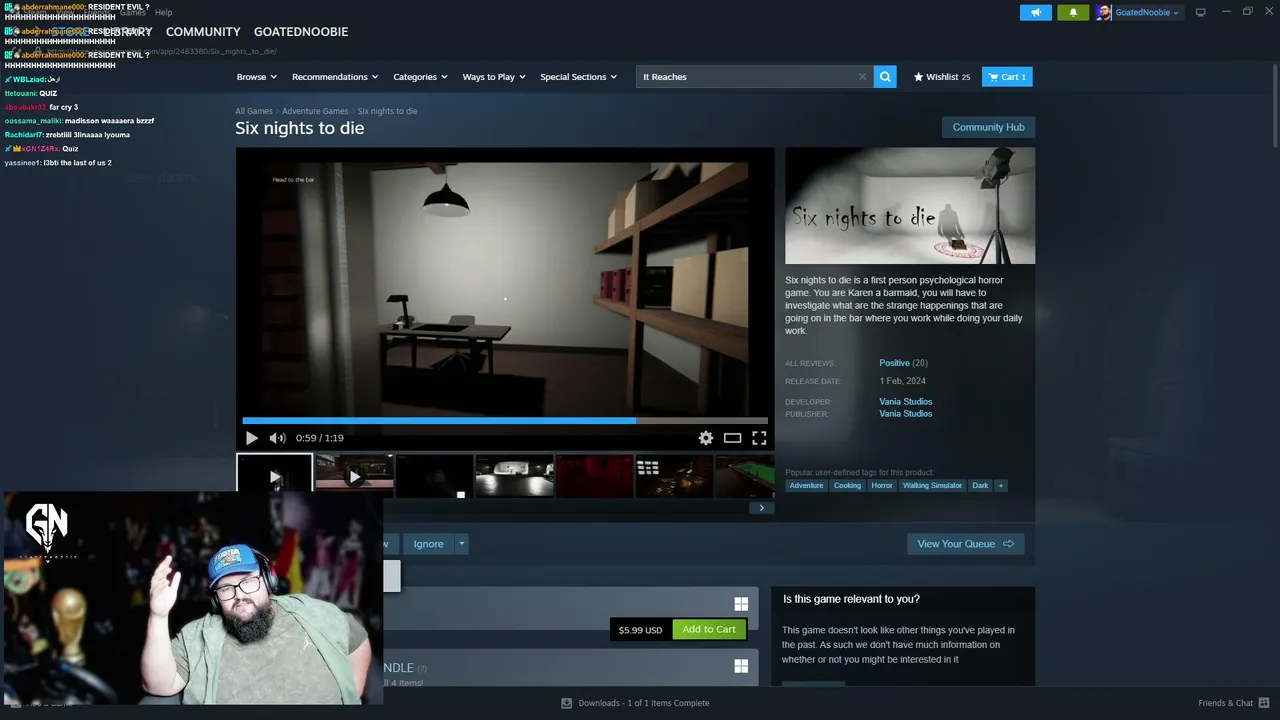Select the Dark tag
This screenshot has width=1280, height=720.
pyautogui.click(x=980, y=486)
